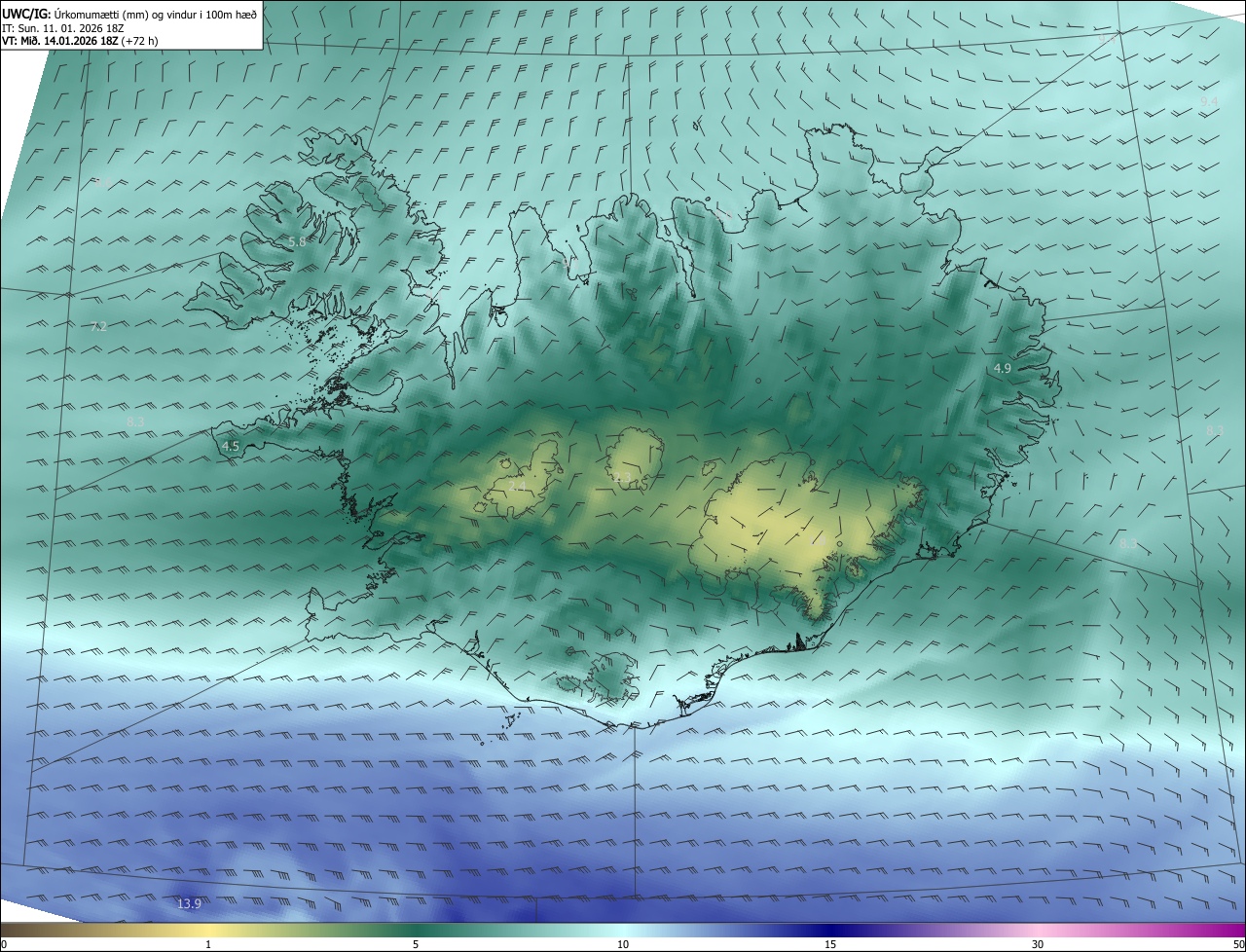This screenshot has width=1246, height=952.
Task: Click the 'IT: Sun. 11. 01. 2026 18Z' line
Action: tap(62, 27)
